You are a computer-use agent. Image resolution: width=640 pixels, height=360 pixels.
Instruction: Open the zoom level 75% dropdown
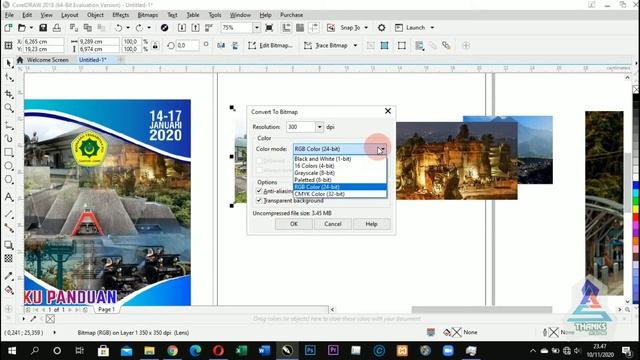256,28
